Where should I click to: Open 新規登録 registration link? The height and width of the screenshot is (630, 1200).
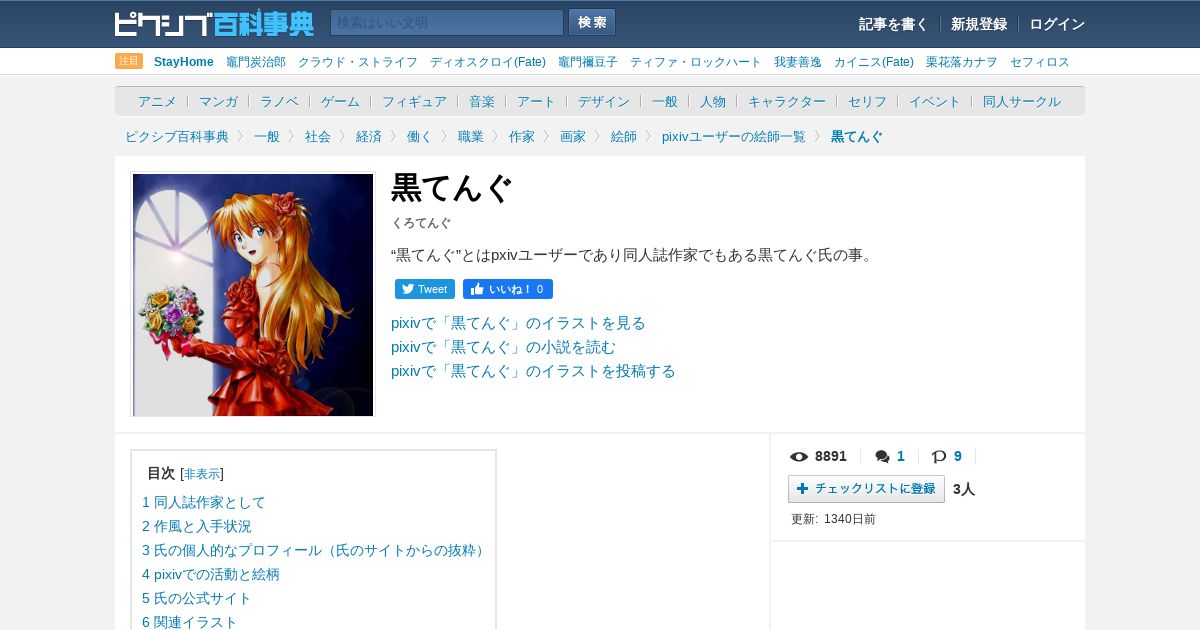coord(978,24)
